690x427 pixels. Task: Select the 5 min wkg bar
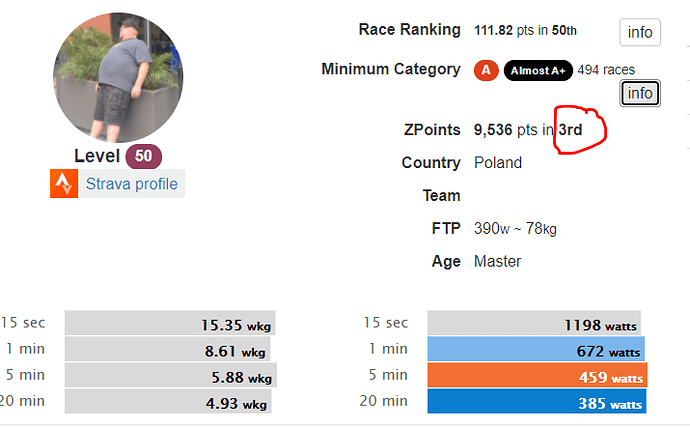pyautogui.click(x=171, y=375)
